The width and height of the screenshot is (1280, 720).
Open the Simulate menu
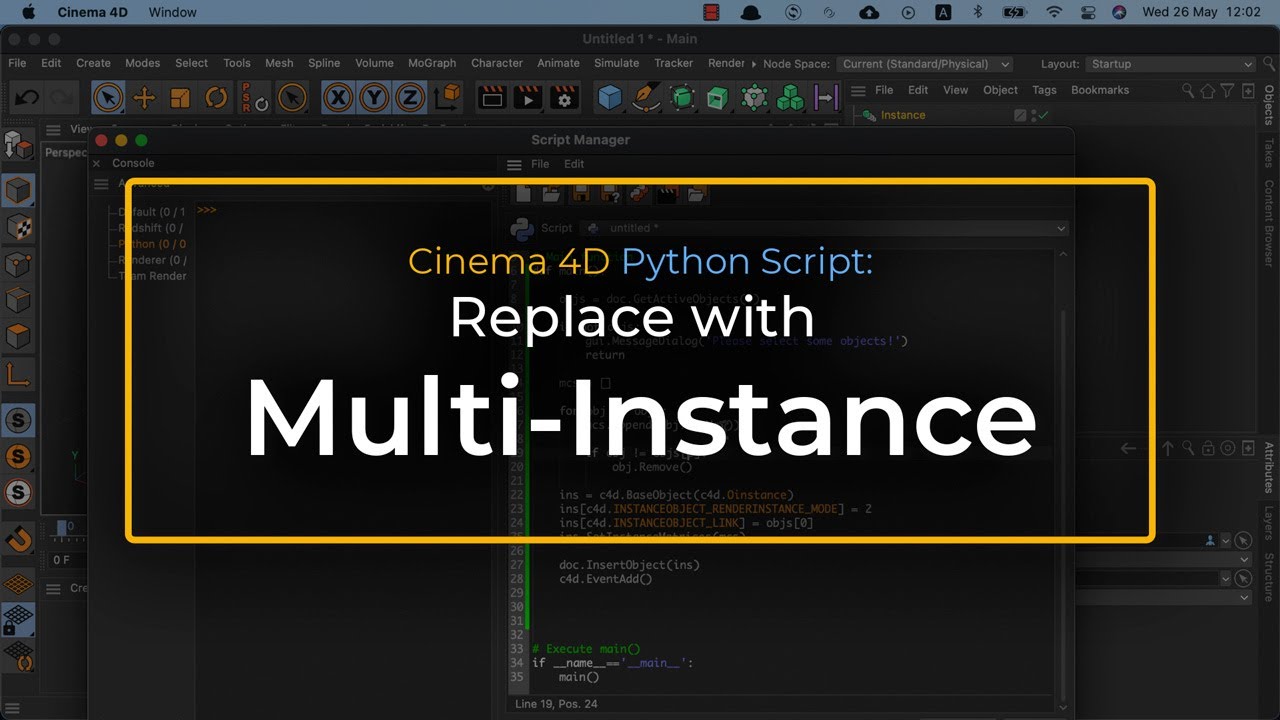pyautogui.click(x=617, y=63)
